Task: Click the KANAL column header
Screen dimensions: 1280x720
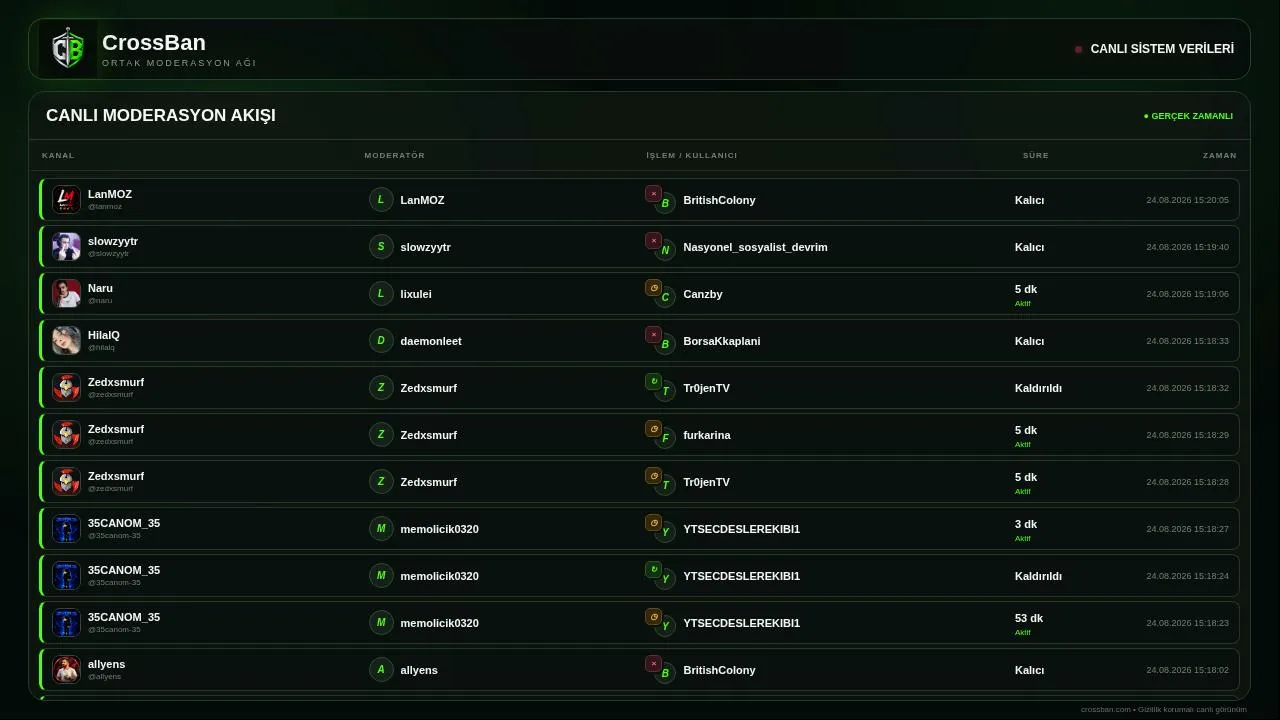Action: (58, 156)
